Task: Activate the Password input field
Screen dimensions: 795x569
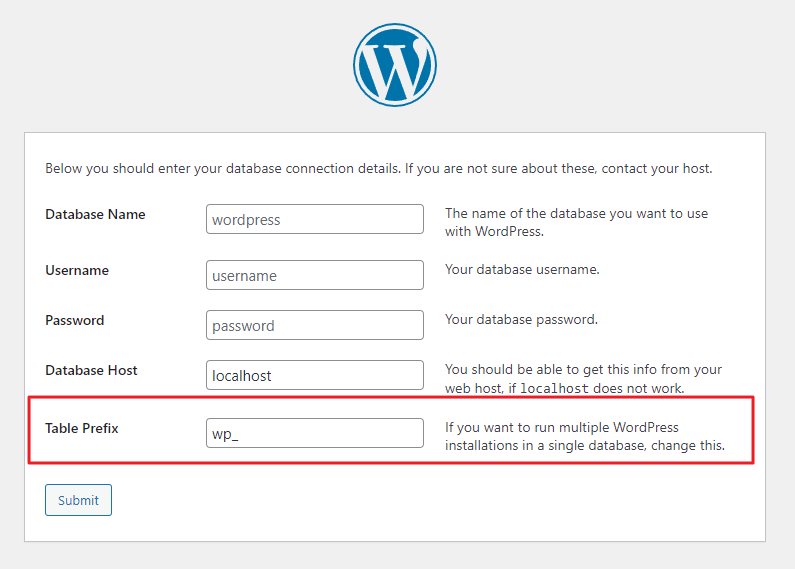Action: (x=315, y=325)
